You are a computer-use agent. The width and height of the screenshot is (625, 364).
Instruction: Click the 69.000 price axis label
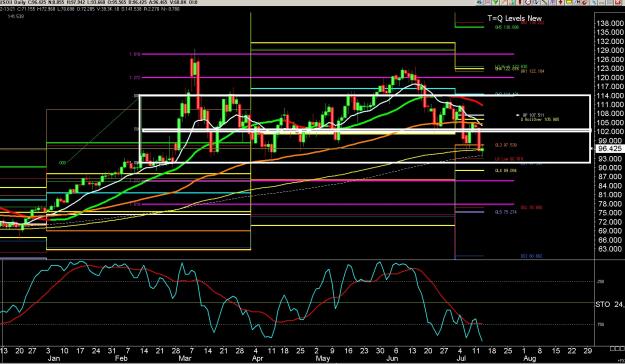(x=610, y=231)
